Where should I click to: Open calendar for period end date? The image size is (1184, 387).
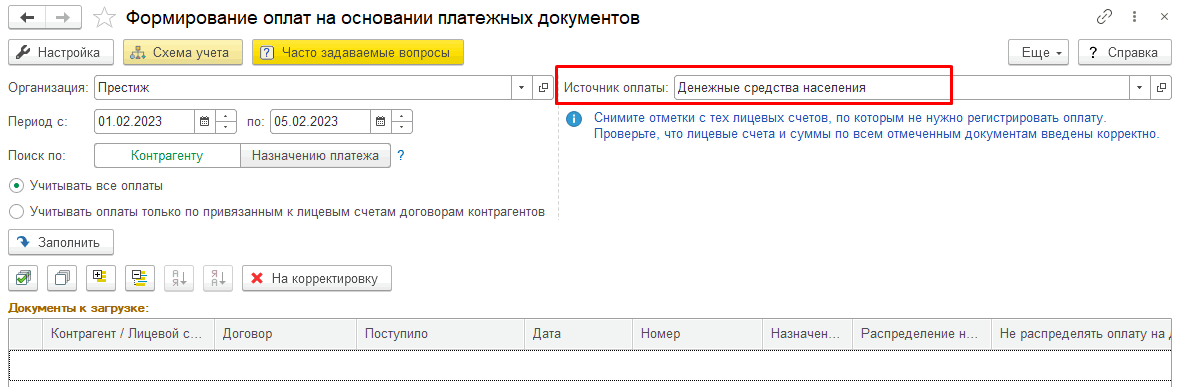tap(380, 121)
